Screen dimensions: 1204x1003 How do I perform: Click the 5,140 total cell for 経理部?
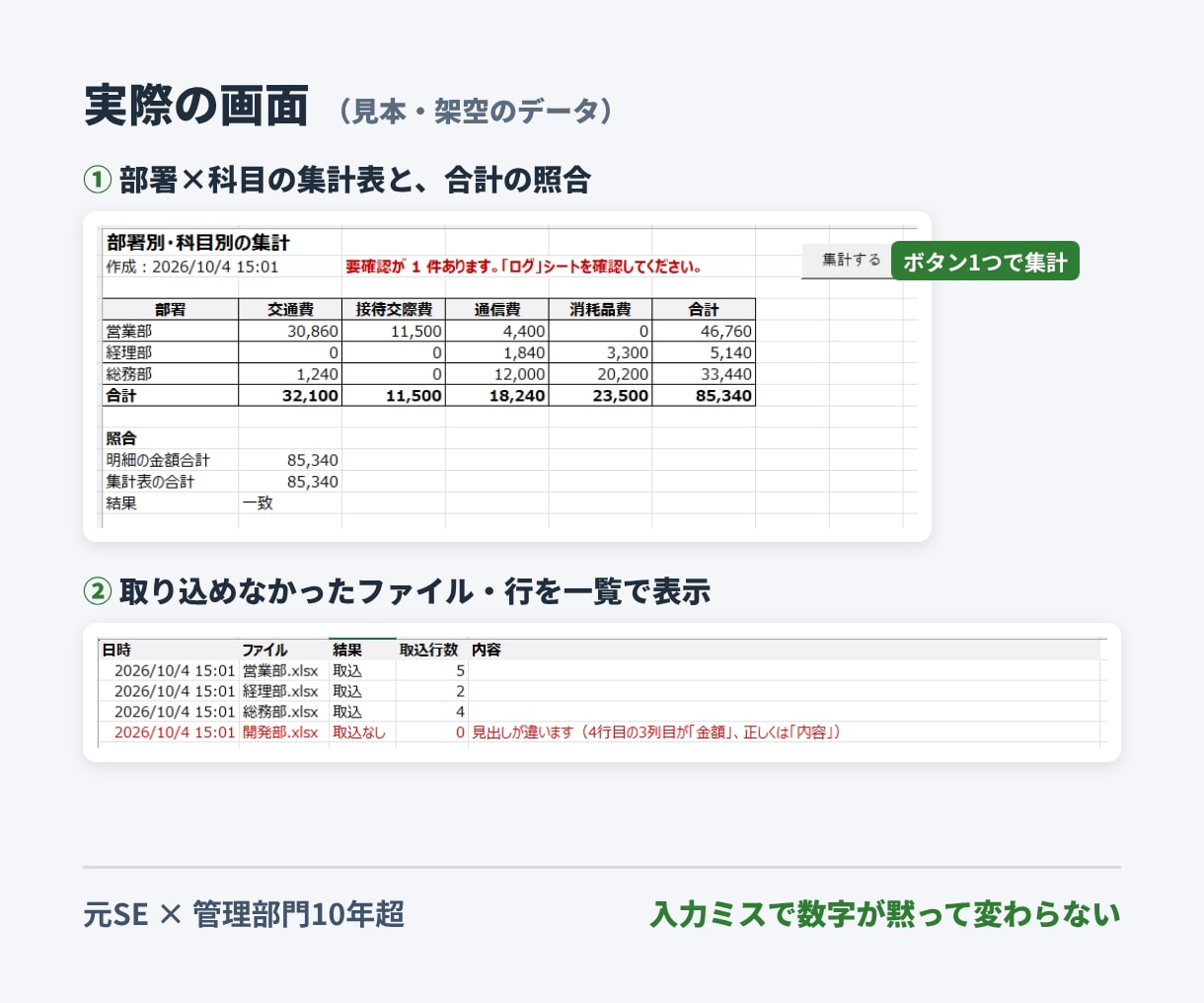(704, 352)
